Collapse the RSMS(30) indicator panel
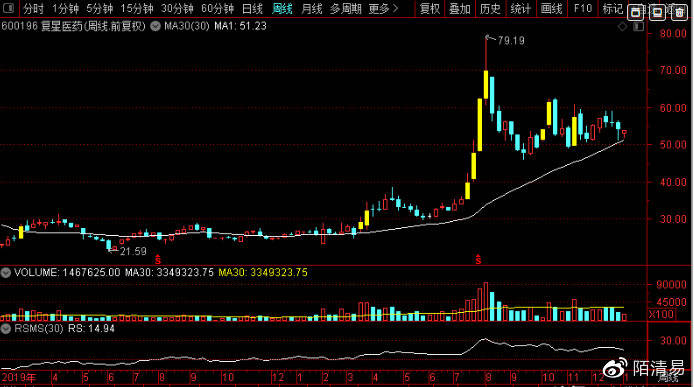The width and height of the screenshot is (694, 387). click(6, 329)
